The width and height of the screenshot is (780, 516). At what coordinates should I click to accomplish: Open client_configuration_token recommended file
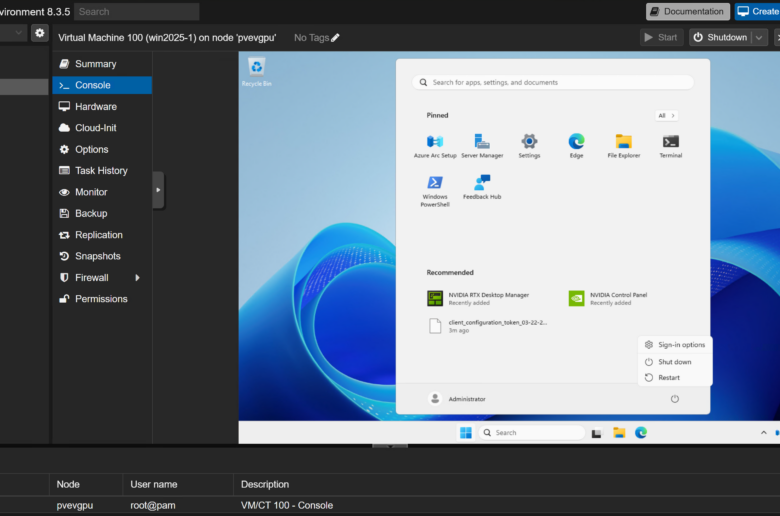[488, 326]
